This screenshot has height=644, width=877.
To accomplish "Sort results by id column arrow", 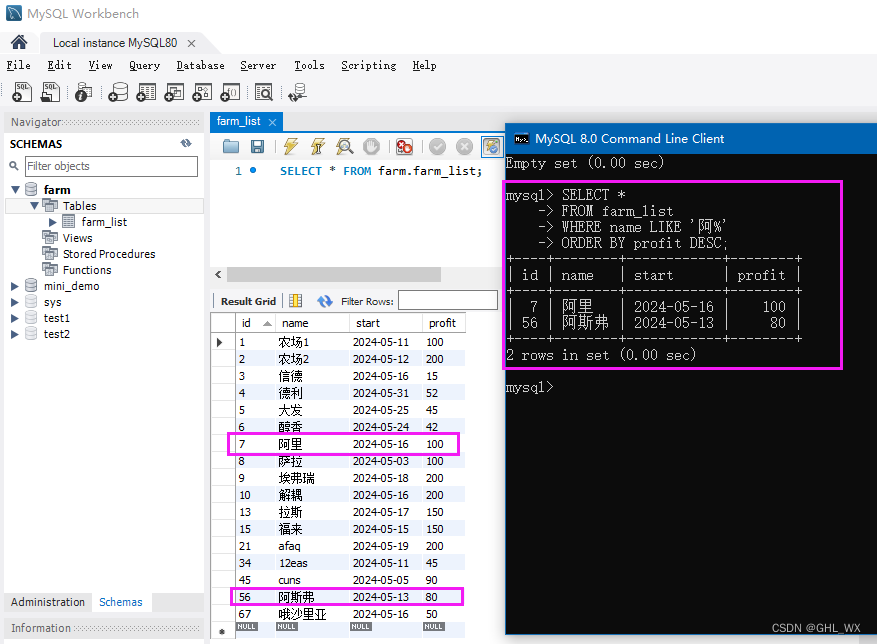I will (267, 323).
